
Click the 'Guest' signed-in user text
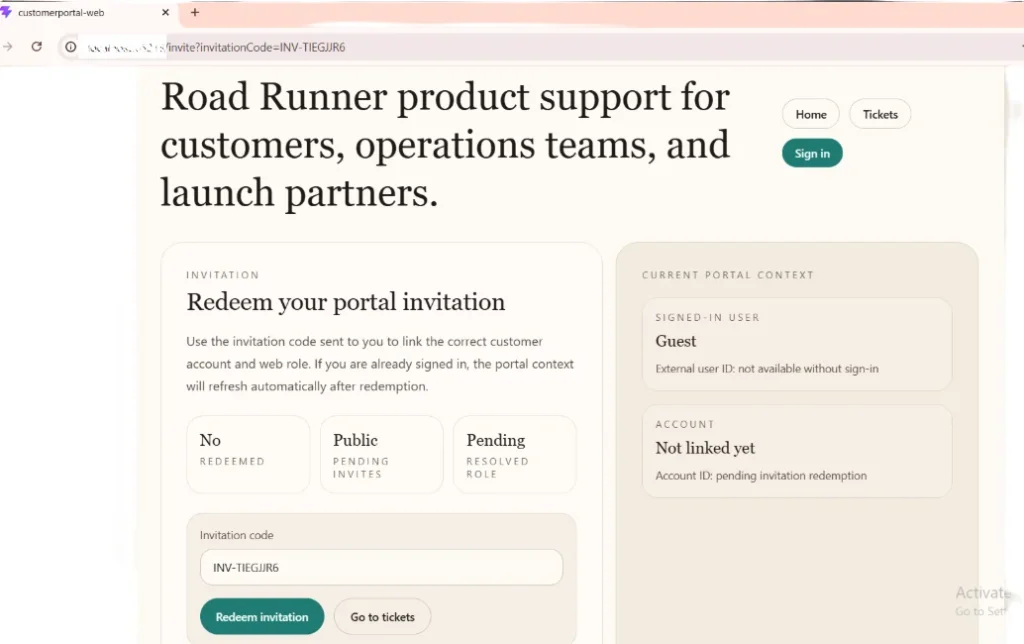coord(676,341)
